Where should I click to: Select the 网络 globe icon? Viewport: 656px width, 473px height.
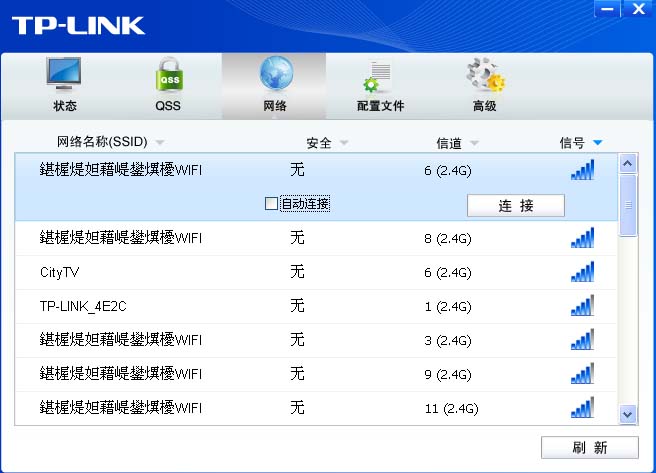275,73
